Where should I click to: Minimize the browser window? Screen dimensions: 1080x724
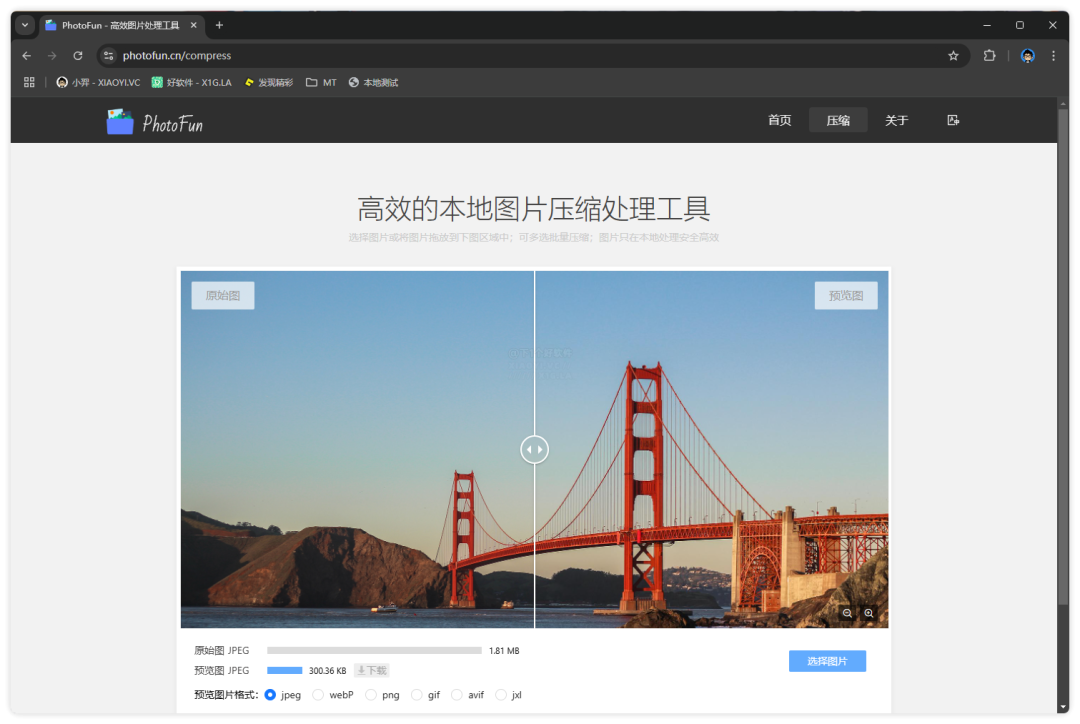pyautogui.click(x=987, y=25)
